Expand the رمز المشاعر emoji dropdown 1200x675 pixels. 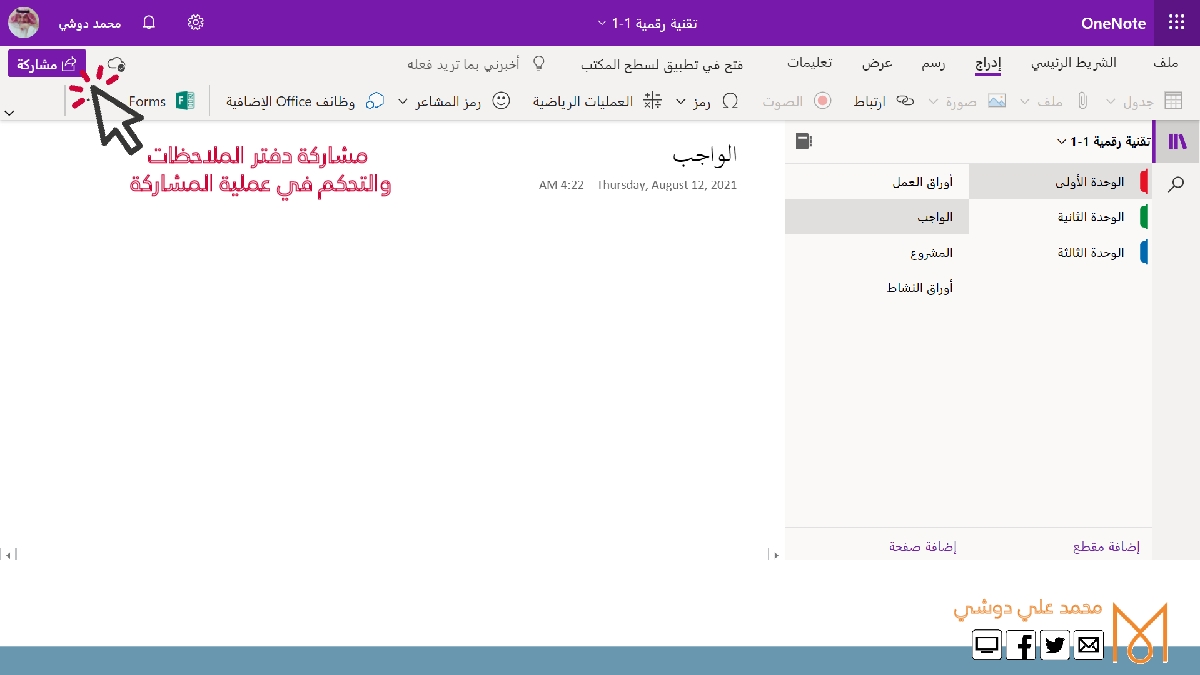click(x=404, y=102)
